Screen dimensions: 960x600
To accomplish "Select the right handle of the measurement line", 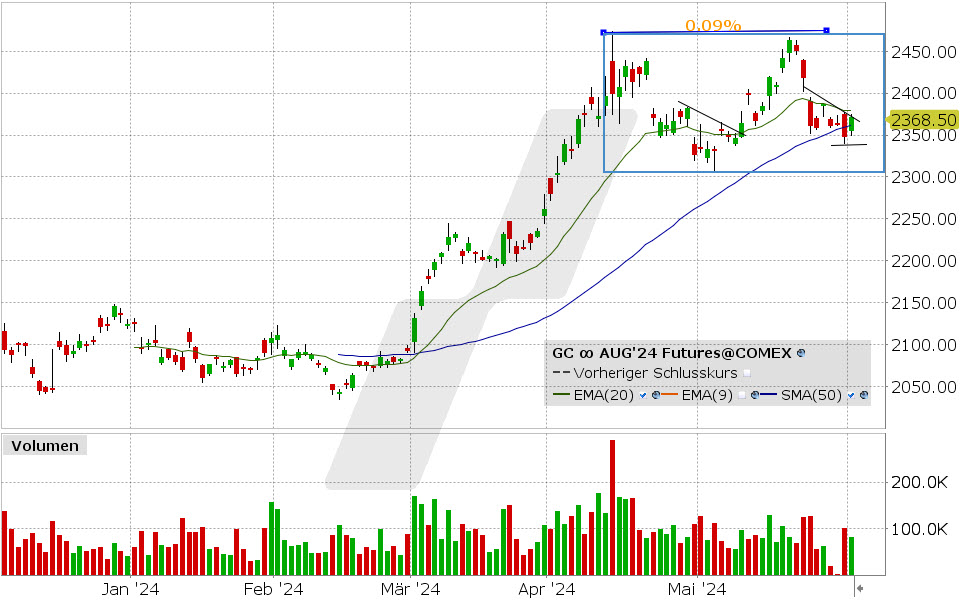I will pyautogui.click(x=827, y=30).
